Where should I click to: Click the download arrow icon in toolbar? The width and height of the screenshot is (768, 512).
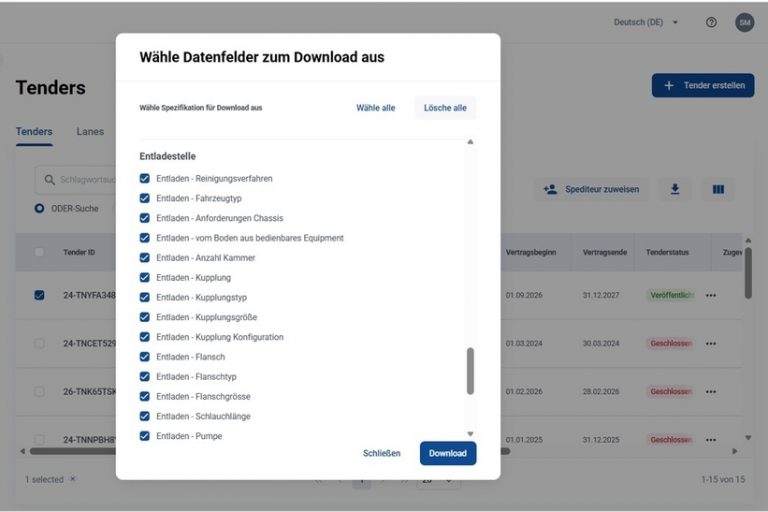pos(675,189)
